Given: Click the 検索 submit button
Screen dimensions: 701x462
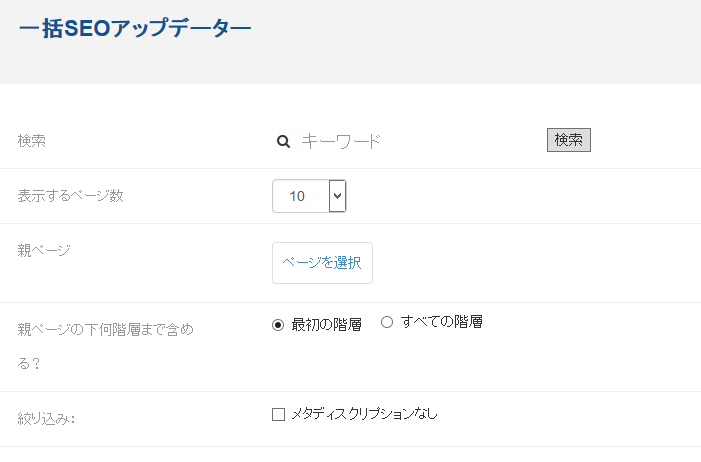Looking at the screenshot, I should (569, 140).
